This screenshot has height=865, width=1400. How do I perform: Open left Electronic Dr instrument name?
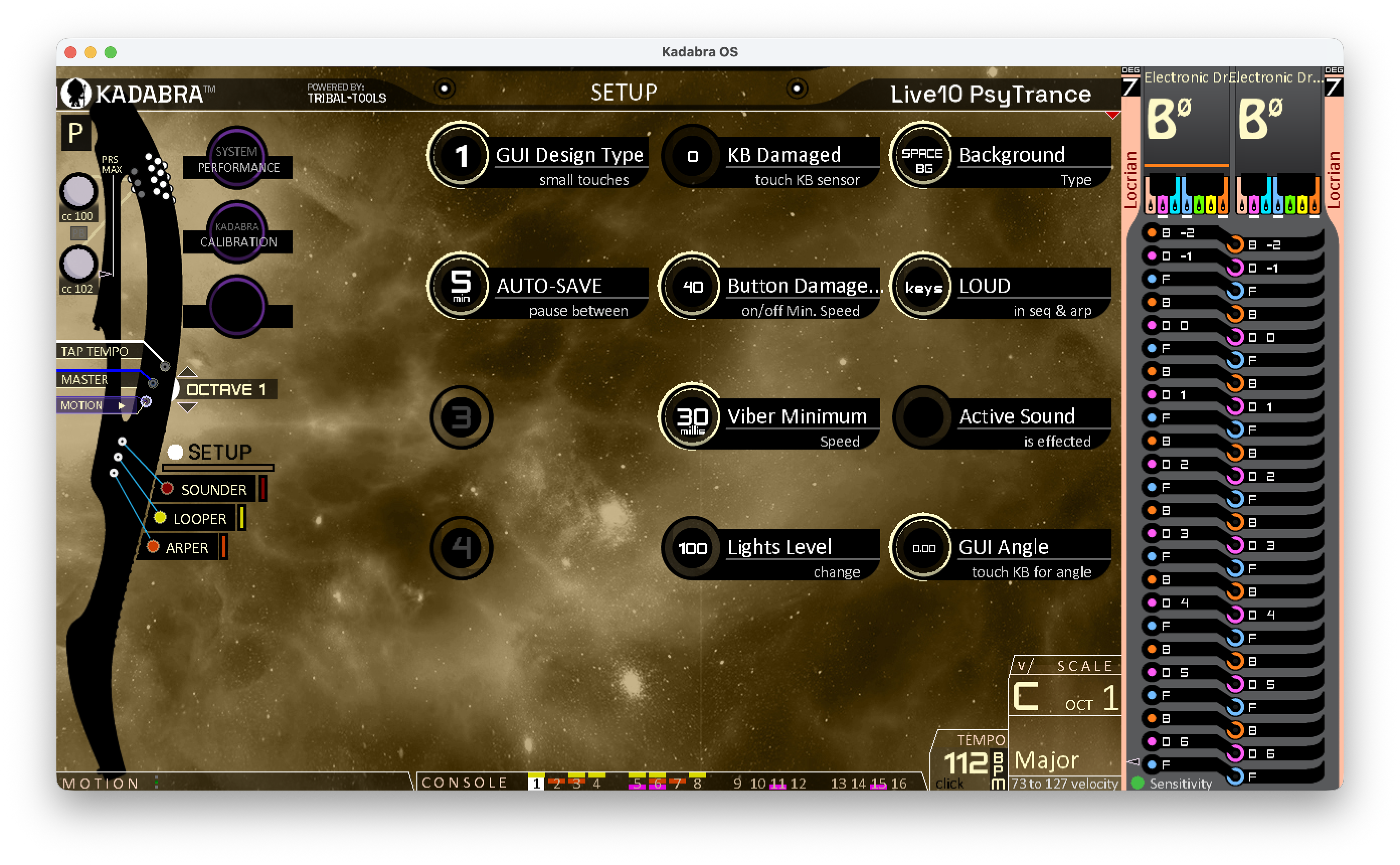point(1187,77)
